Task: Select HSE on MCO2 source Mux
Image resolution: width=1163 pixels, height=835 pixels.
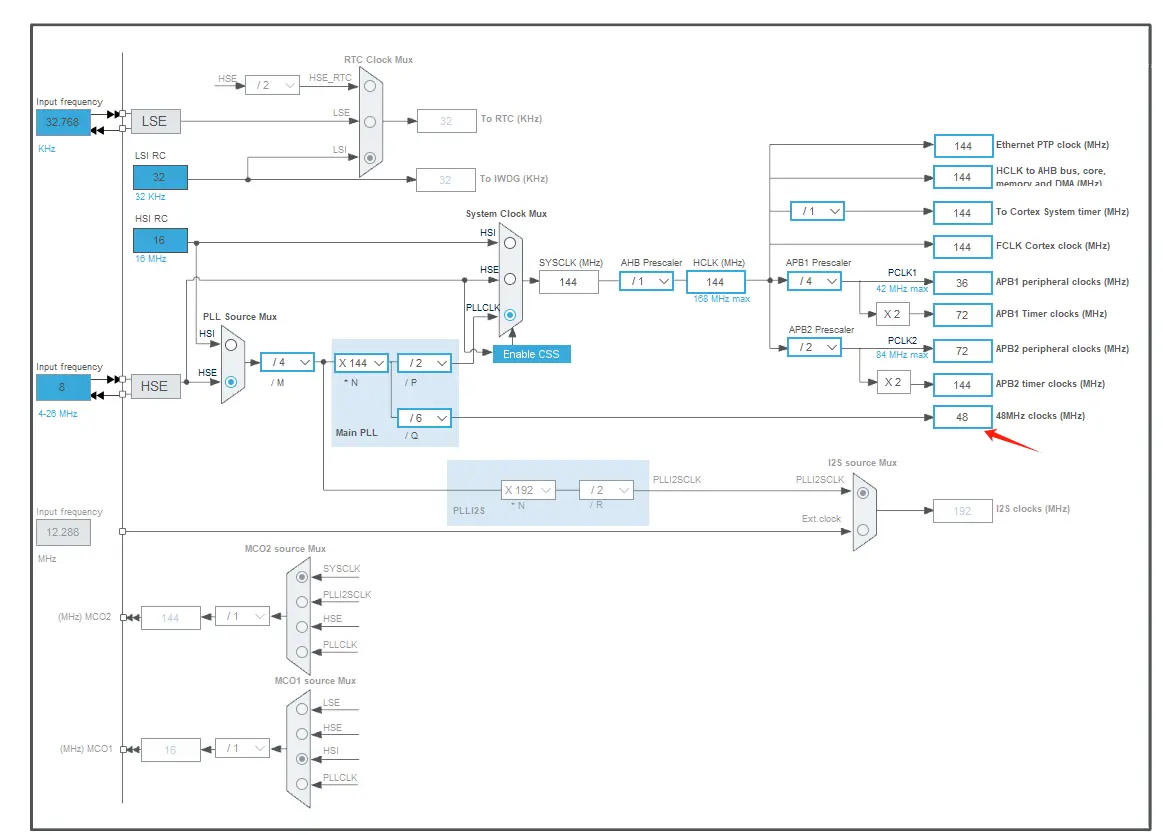Action: (302, 627)
